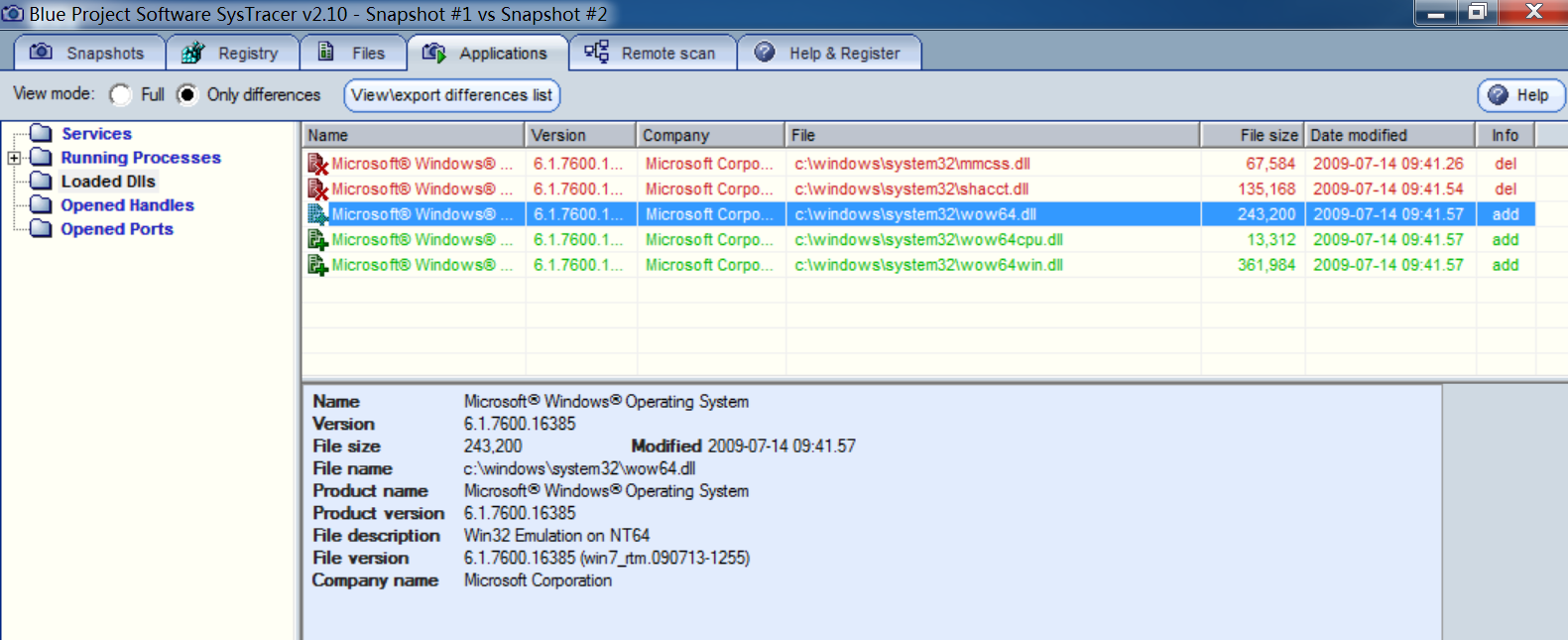Click the Services folder icon
This screenshot has height=640, width=1568.
point(41,133)
